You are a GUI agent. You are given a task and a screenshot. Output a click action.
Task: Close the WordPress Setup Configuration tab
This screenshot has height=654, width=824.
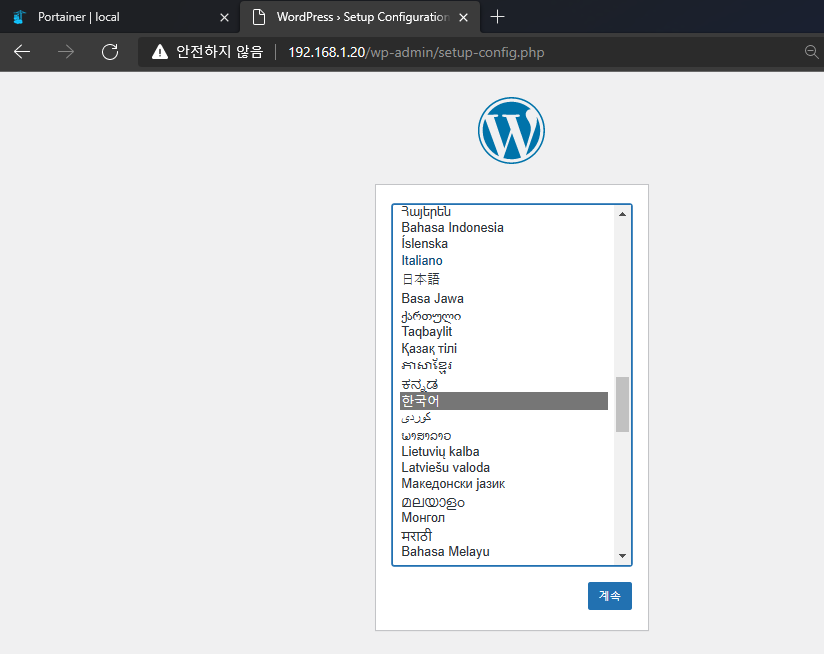[x=464, y=17]
